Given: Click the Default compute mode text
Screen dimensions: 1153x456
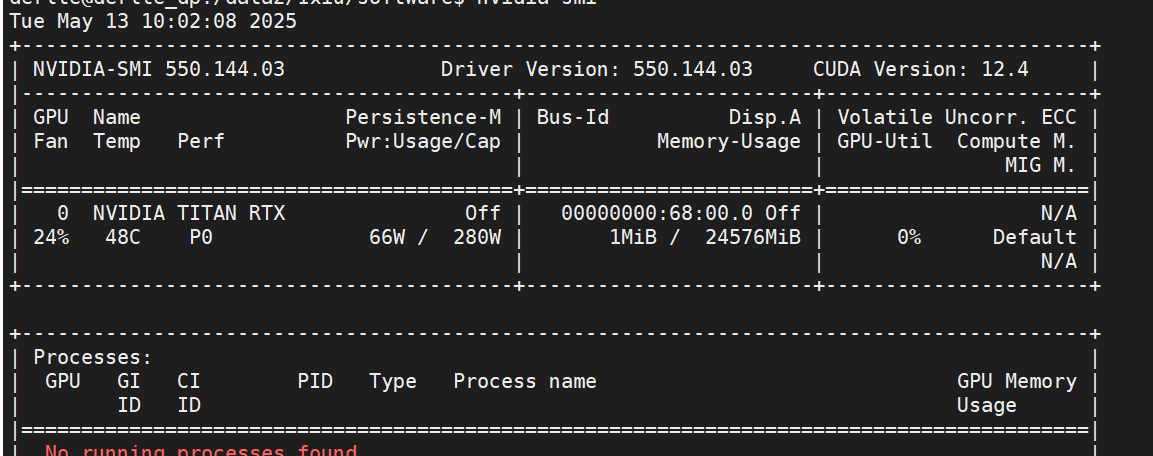Looking at the screenshot, I should 1035,238.
